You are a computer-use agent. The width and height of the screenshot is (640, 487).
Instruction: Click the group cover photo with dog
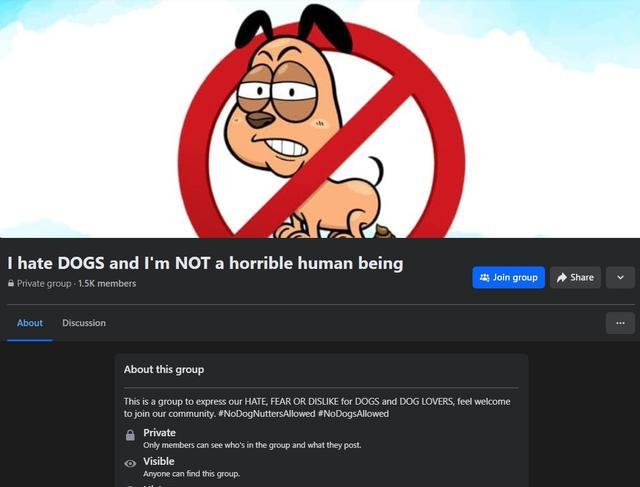click(x=320, y=119)
